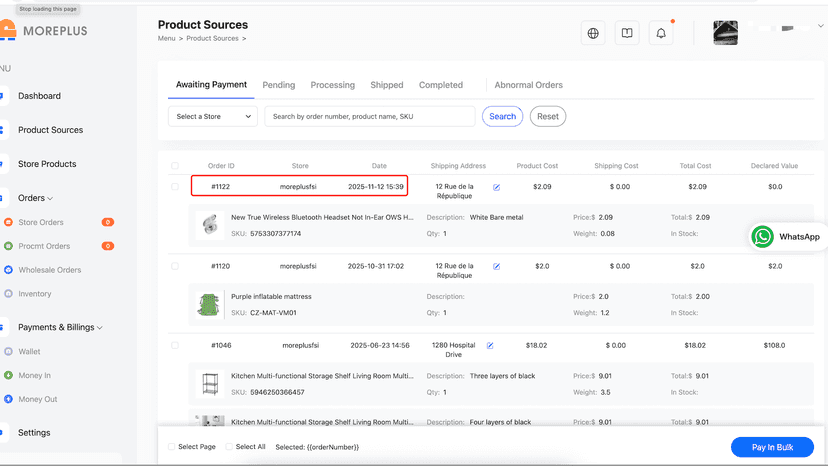
Task: Select order #1120 checkbox
Action: (x=175, y=266)
